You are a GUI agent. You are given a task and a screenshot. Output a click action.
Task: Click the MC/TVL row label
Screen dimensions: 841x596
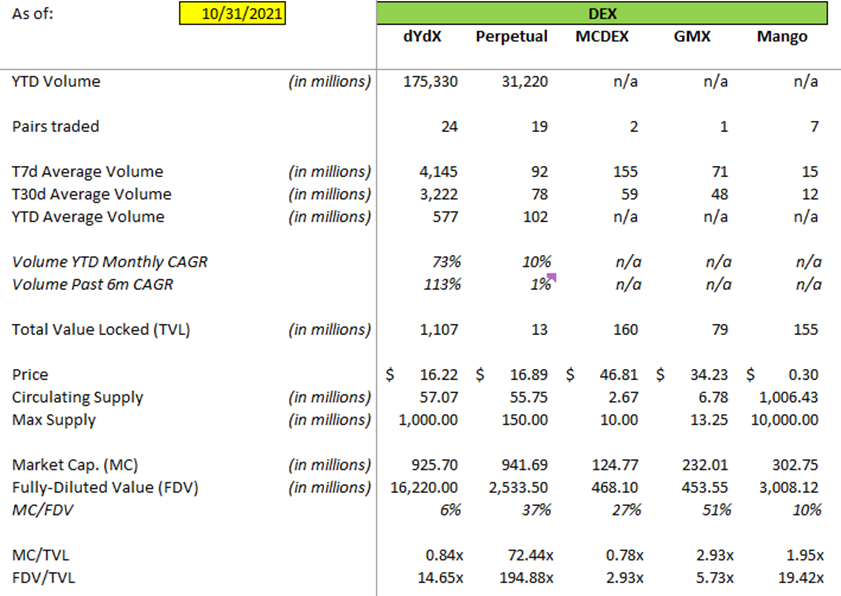[x=40, y=555]
